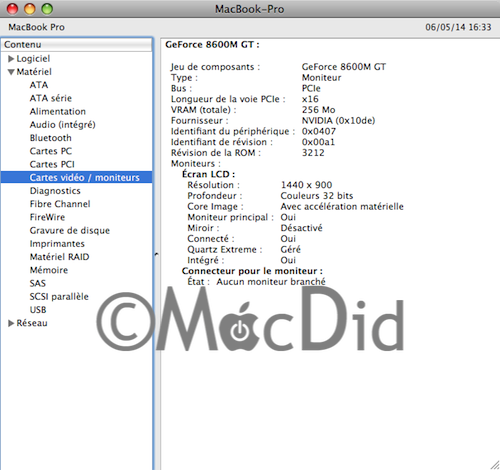Image resolution: width=500 pixels, height=470 pixels.
Task: Collapse the Matériel disclosure triangle
Action: coord(11,72)
